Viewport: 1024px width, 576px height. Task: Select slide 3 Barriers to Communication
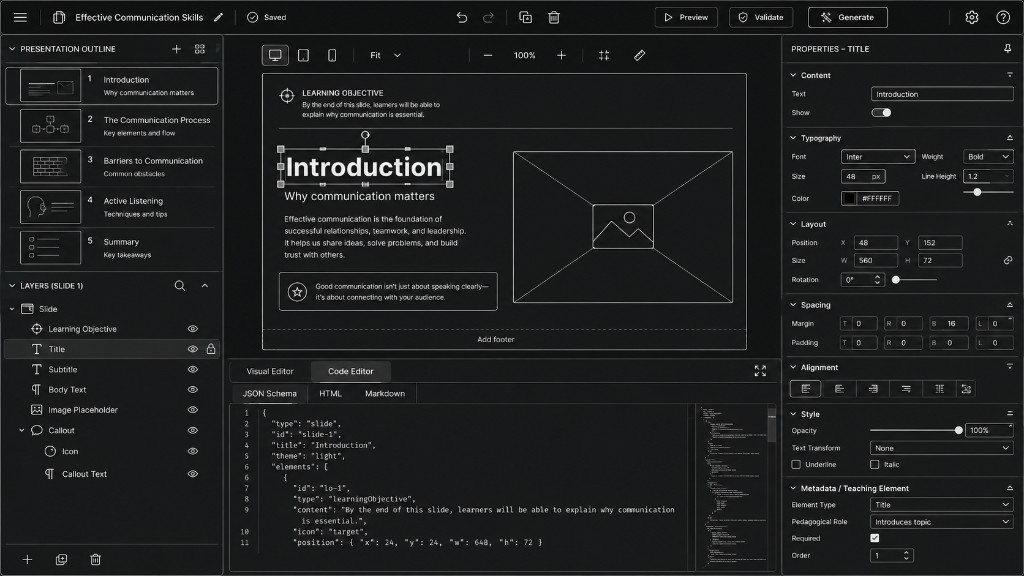(x=111, y=167)
